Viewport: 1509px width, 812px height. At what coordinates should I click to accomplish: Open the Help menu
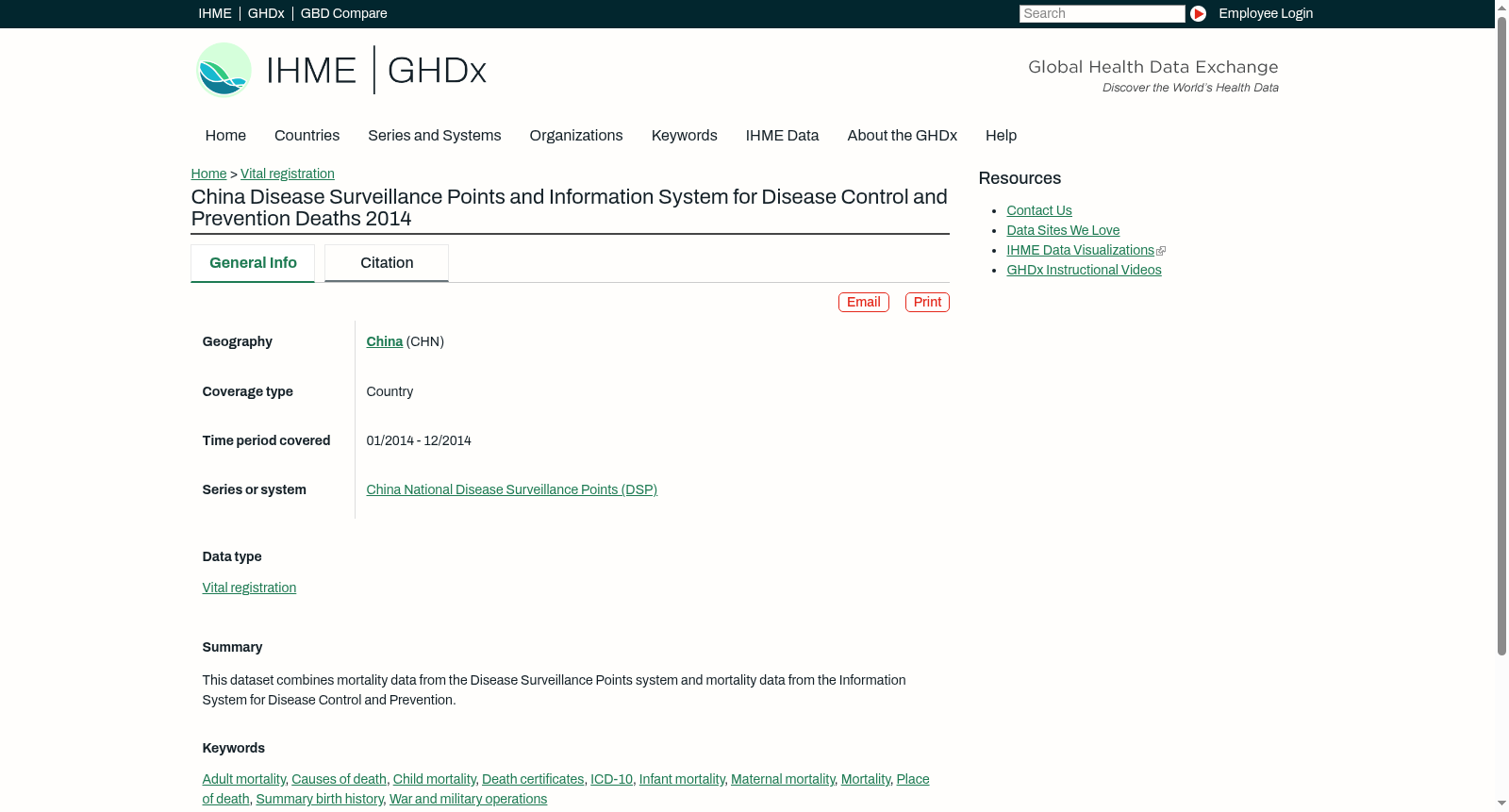pyautogui.click(x=1001, y=136)
